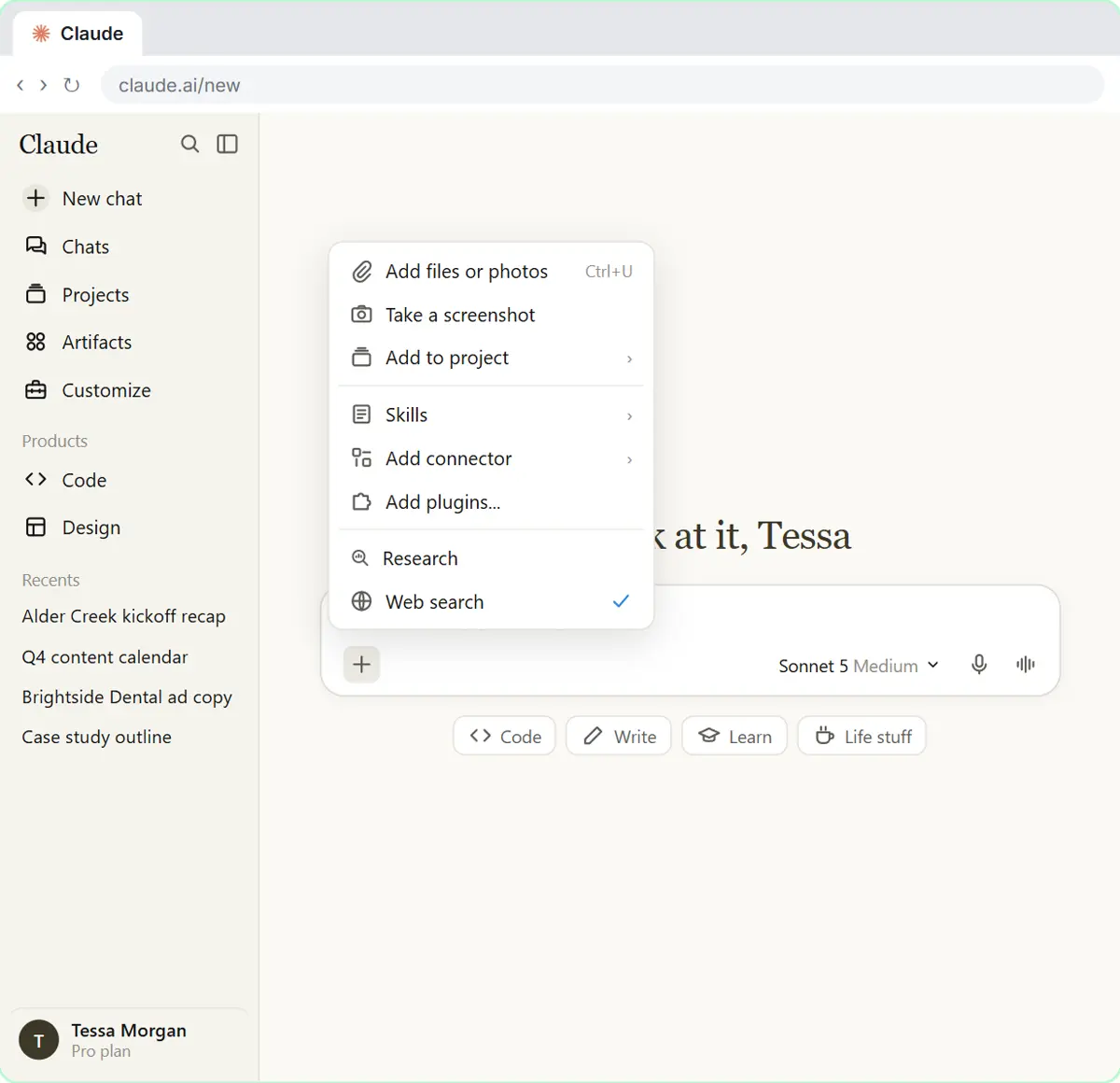Click the Claude starburst icon in browser tab
Image resolution: width=1120 pixels, height=1083 pixels.
tap(41, 34)
